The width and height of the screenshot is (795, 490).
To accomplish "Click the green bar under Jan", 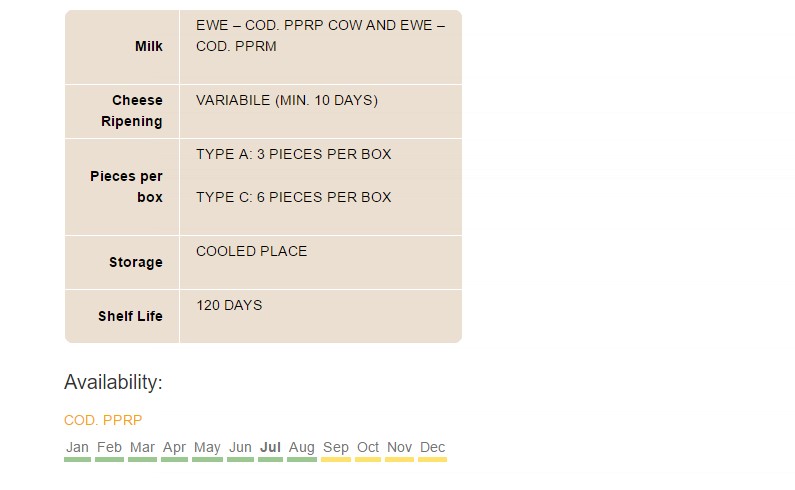I will click(x=78, y=460).
